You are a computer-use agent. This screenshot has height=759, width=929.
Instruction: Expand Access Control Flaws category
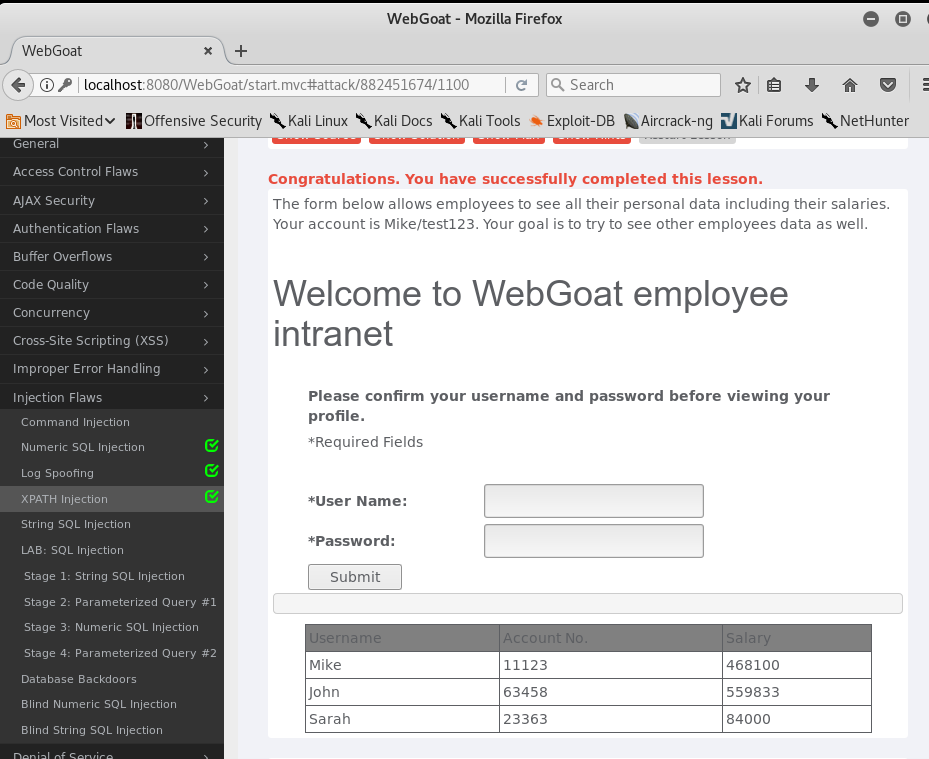[x=112, y=172]
